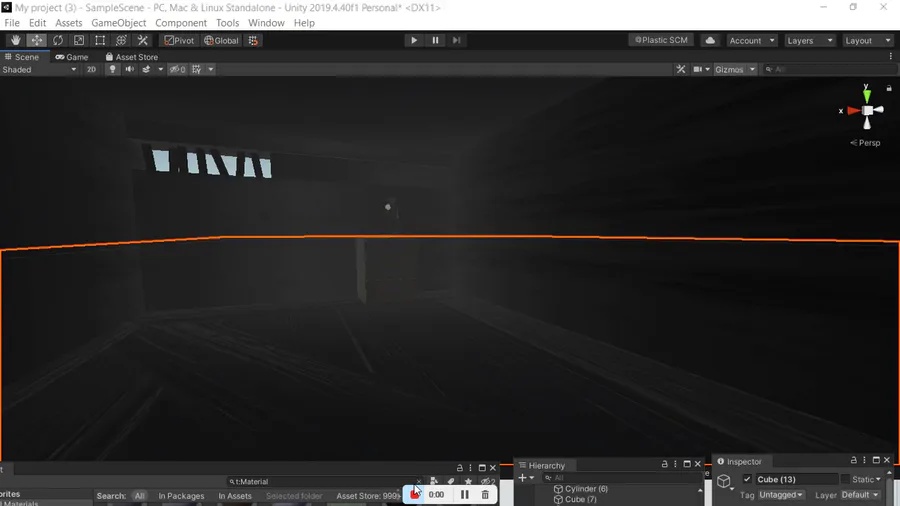Open Plastic SCM panel
The width and height of the screenshot is (900, 506).
(661, 40)
